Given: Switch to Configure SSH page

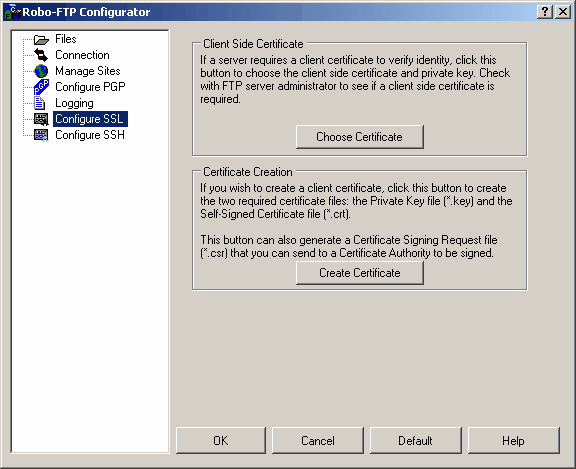Looking at the screenshot, I should [x=90, y=135].
